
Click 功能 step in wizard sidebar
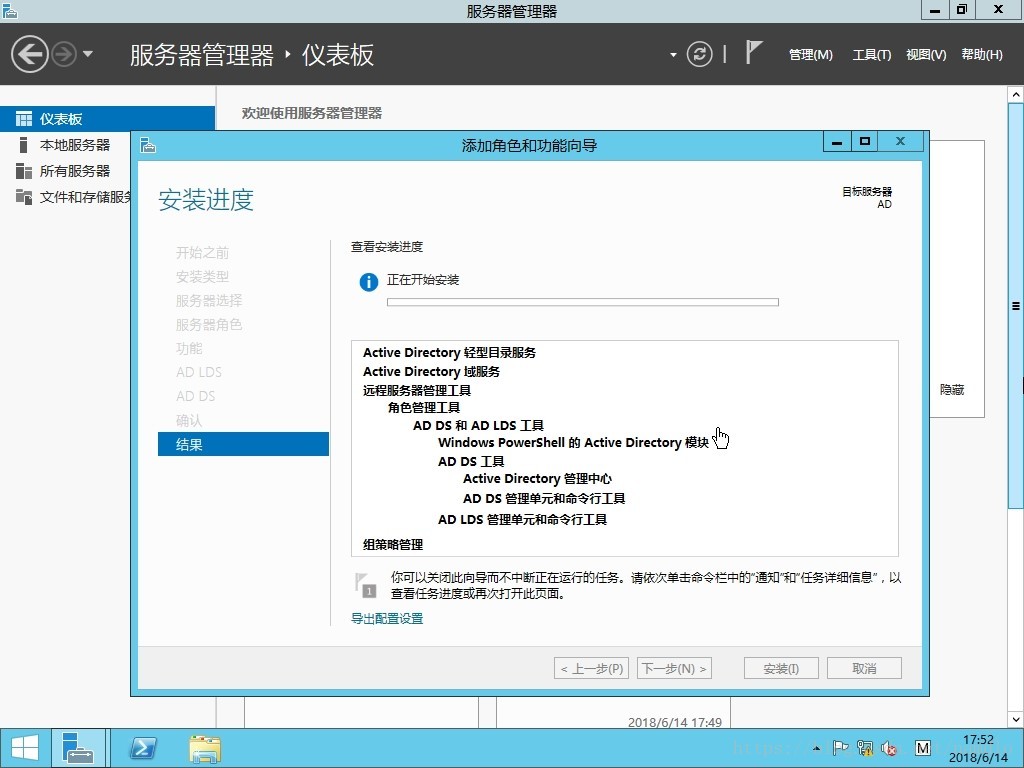pos(189,349)
